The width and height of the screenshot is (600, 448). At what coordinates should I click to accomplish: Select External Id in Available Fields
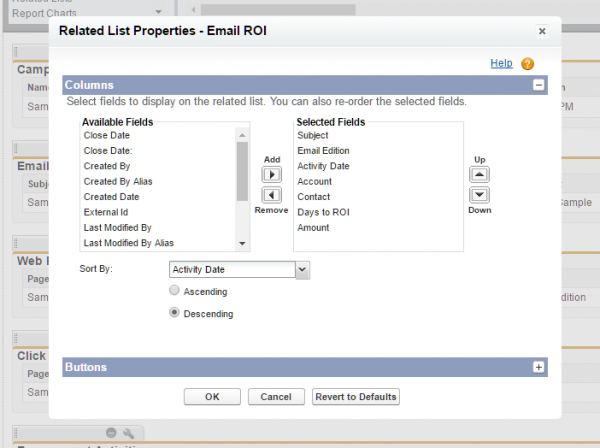106,212
